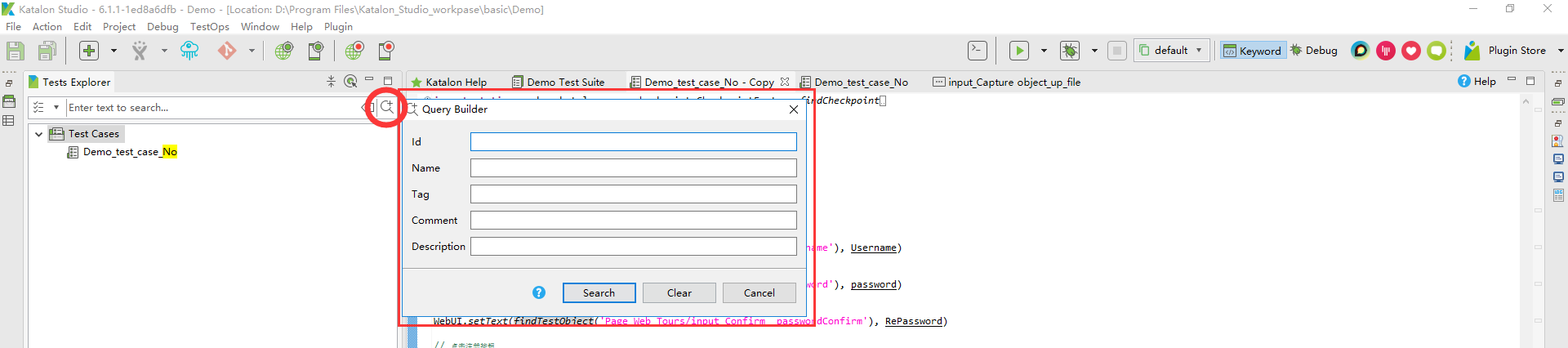The width and height of the screenshot is (1568, 348).
Task: Select the Tests Explorer panel tab
Action: (69, 83)
